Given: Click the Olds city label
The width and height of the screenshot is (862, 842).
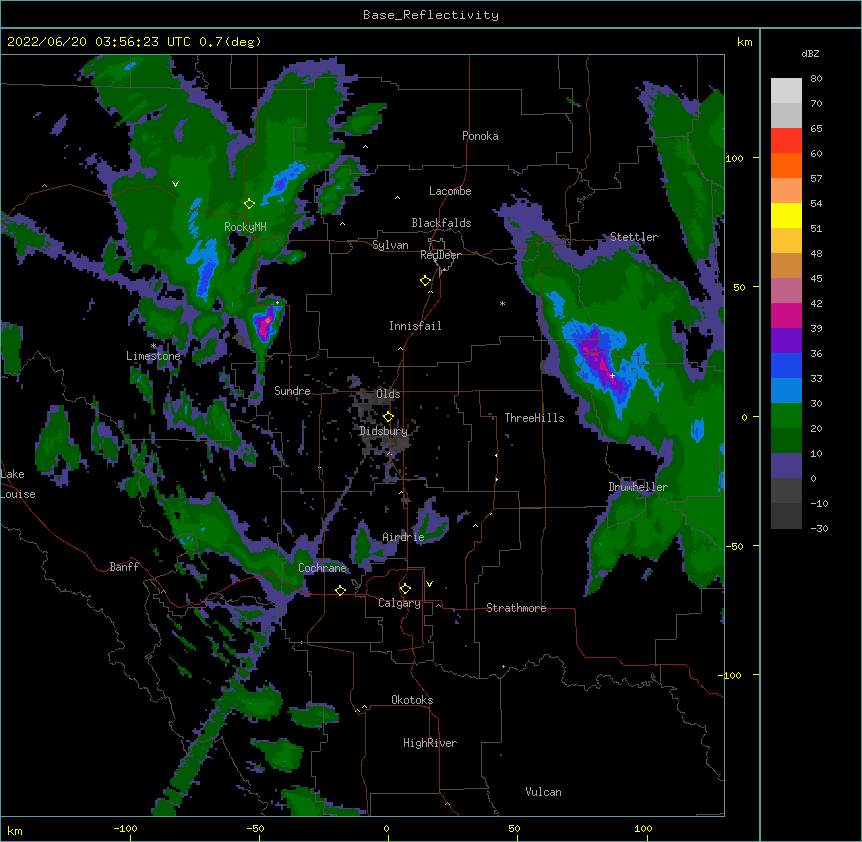Looking at the screenshot, I should tap(388, 394).
